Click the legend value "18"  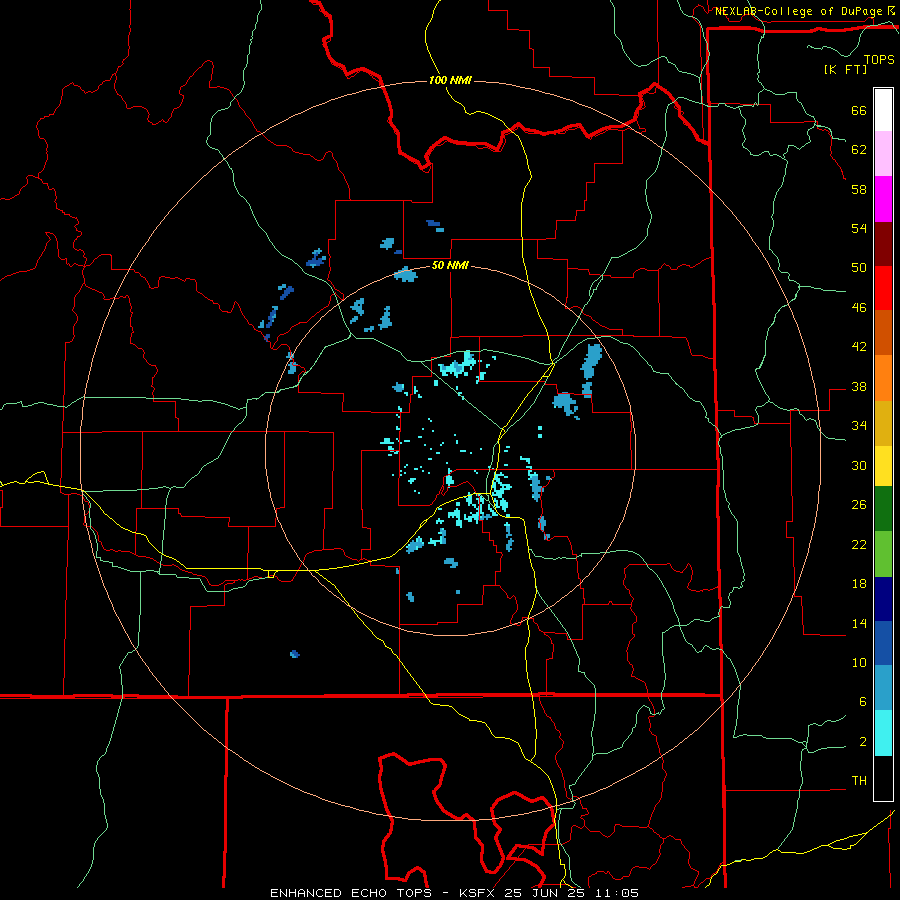point(859,584)
